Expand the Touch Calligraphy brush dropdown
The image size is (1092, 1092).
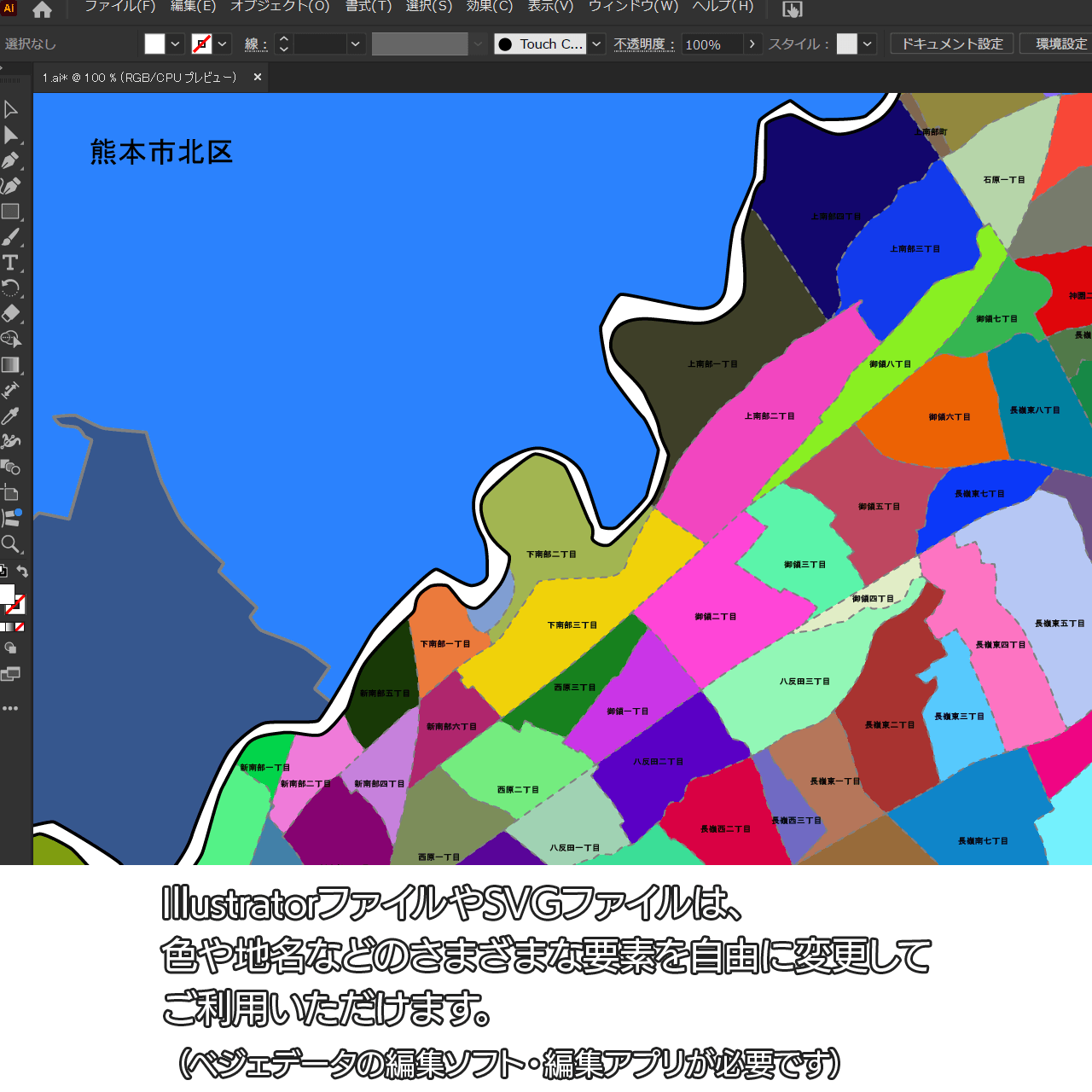pos(597,44)
